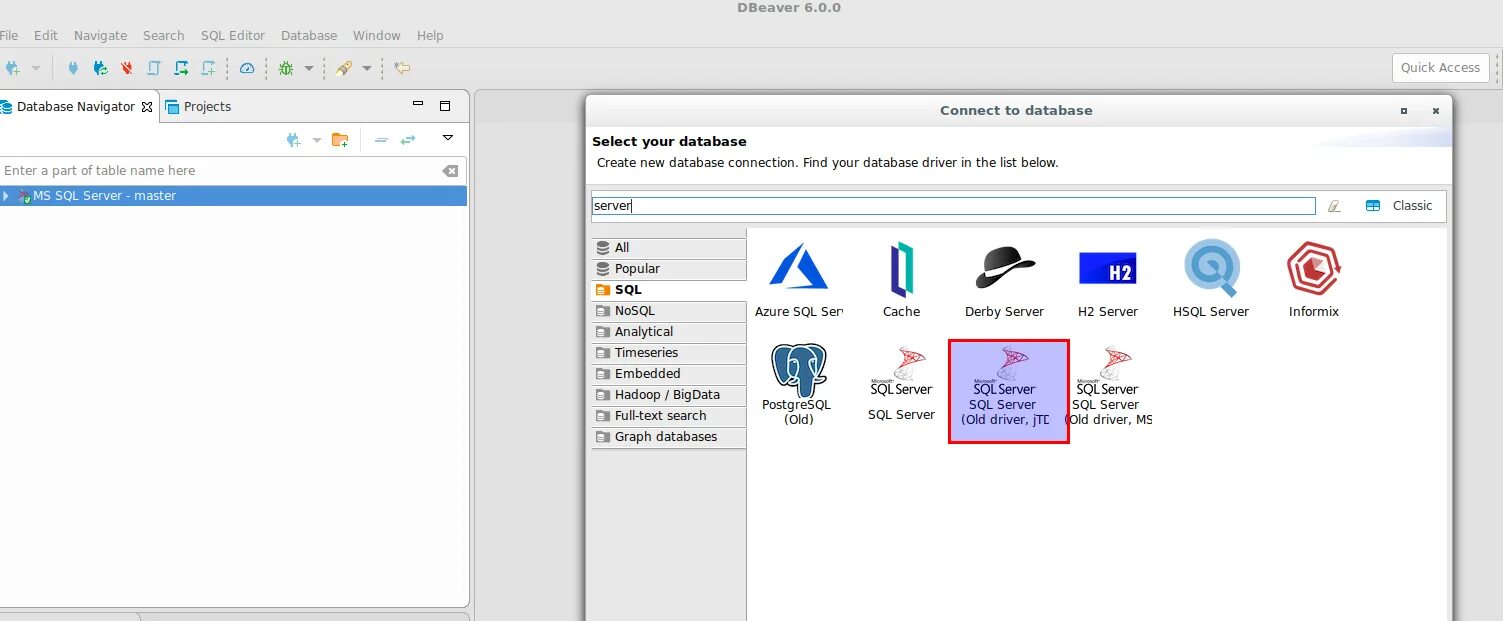1503x621 pixels.
Task: Open dropdown arrow beside the pen icon
Action: (x=366, y=68)
